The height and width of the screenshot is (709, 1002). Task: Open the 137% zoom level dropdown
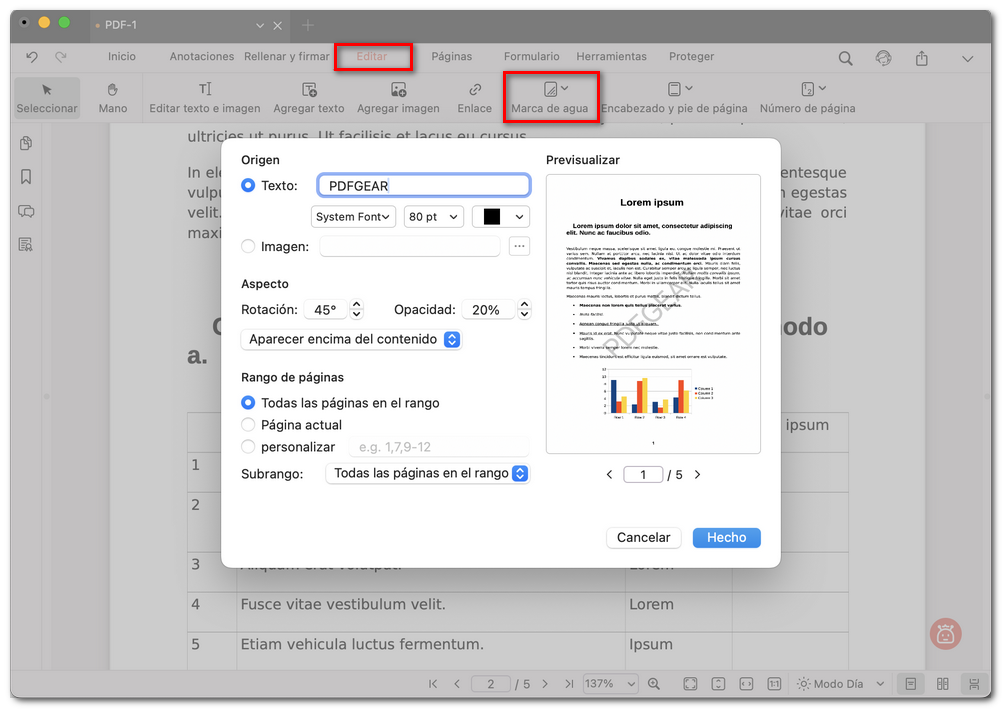point(610,684)
